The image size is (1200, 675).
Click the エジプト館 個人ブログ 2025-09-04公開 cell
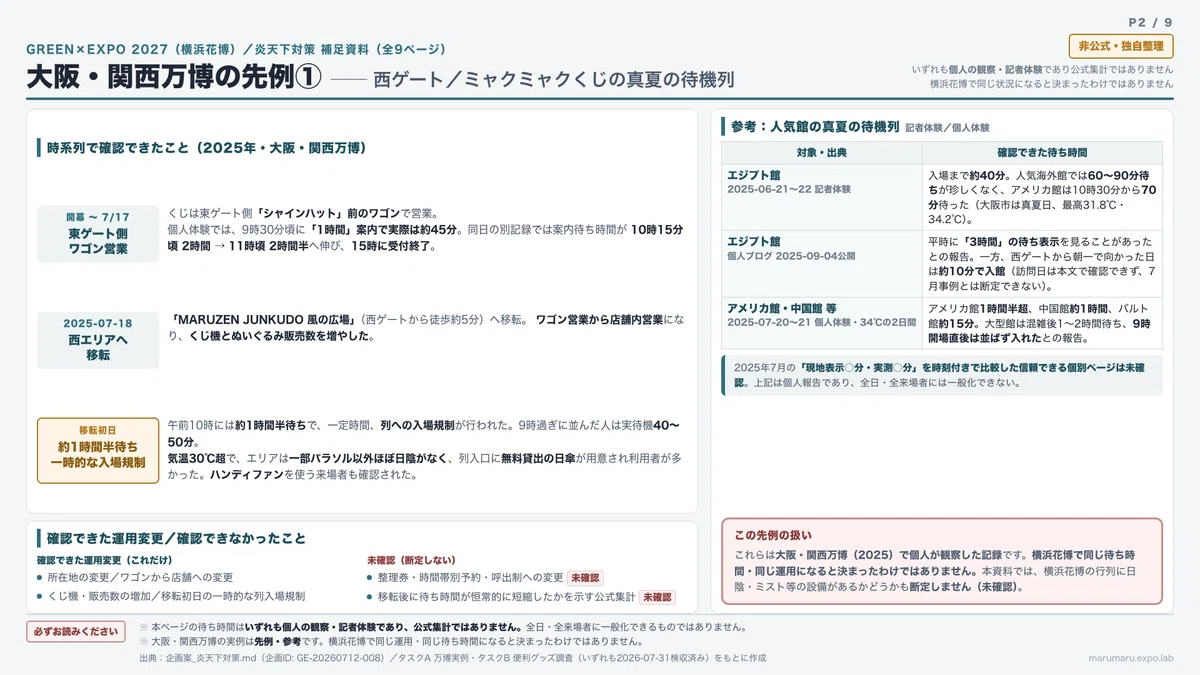[x=821, y=264]
